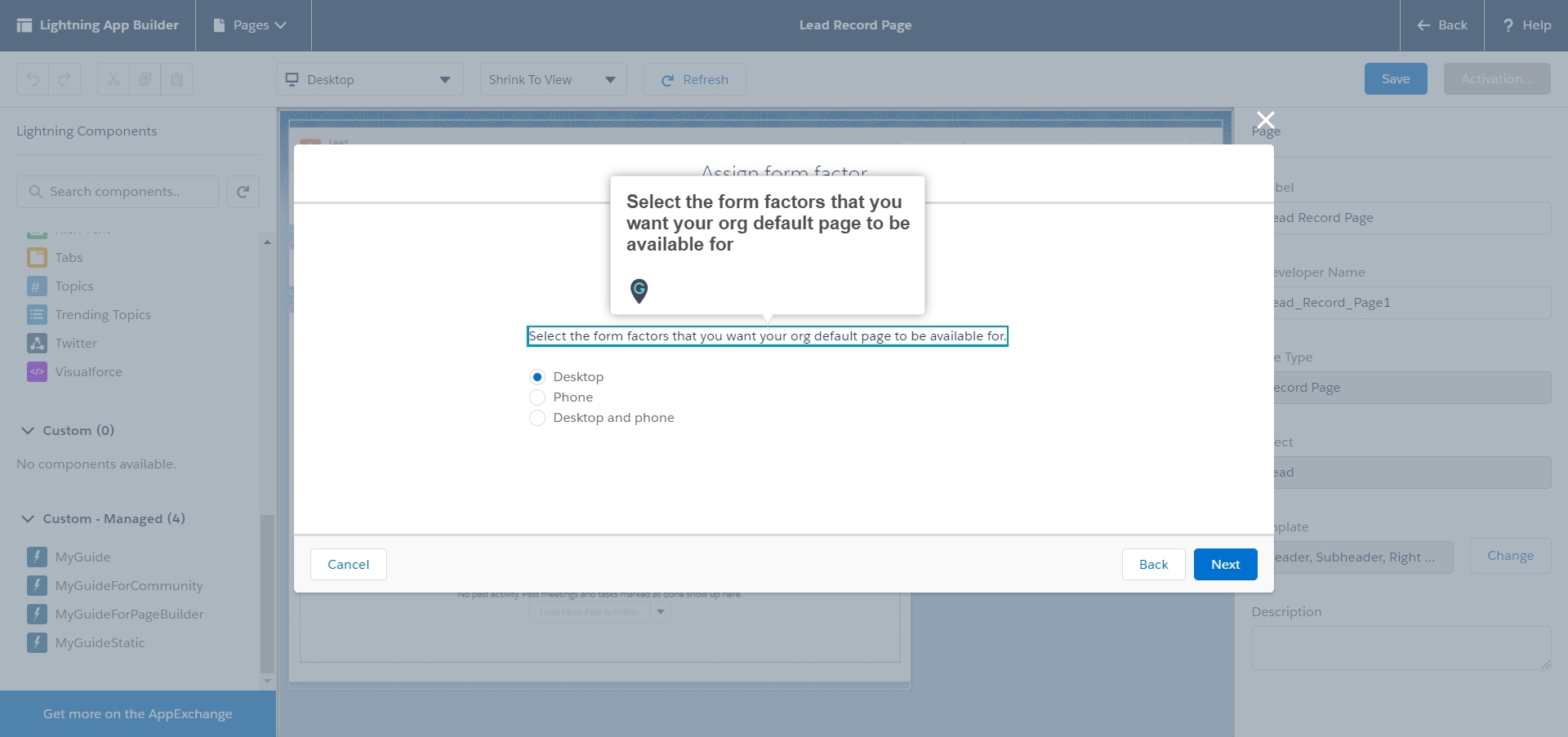Focus the Search components field
Viewport: 1568px width, 737px height.
click(118, 192)
